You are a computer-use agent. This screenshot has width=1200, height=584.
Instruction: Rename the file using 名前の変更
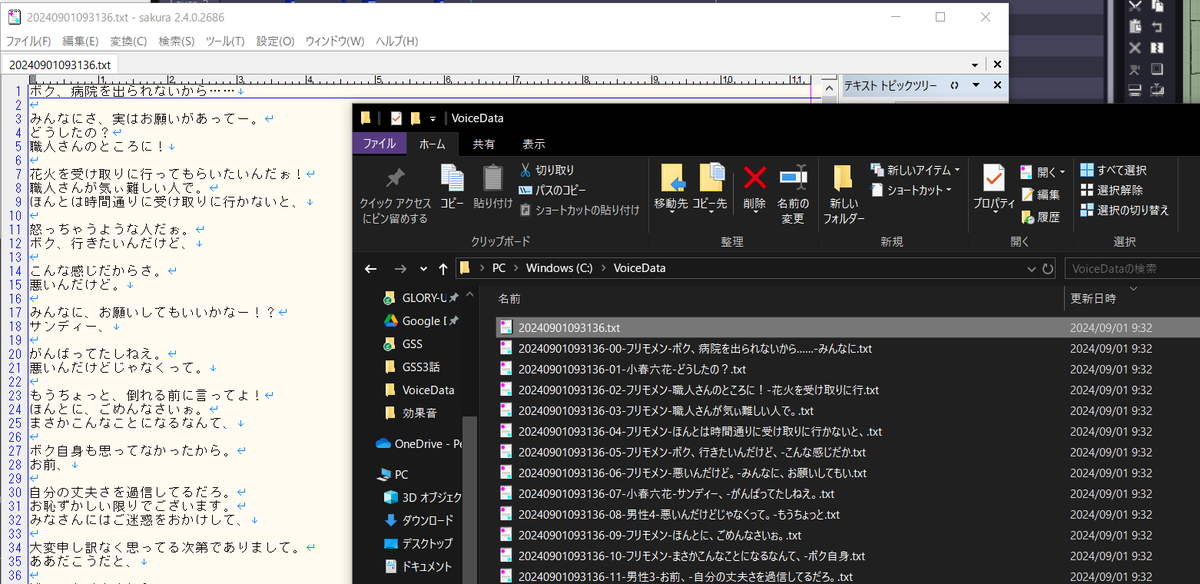(793, 195)
